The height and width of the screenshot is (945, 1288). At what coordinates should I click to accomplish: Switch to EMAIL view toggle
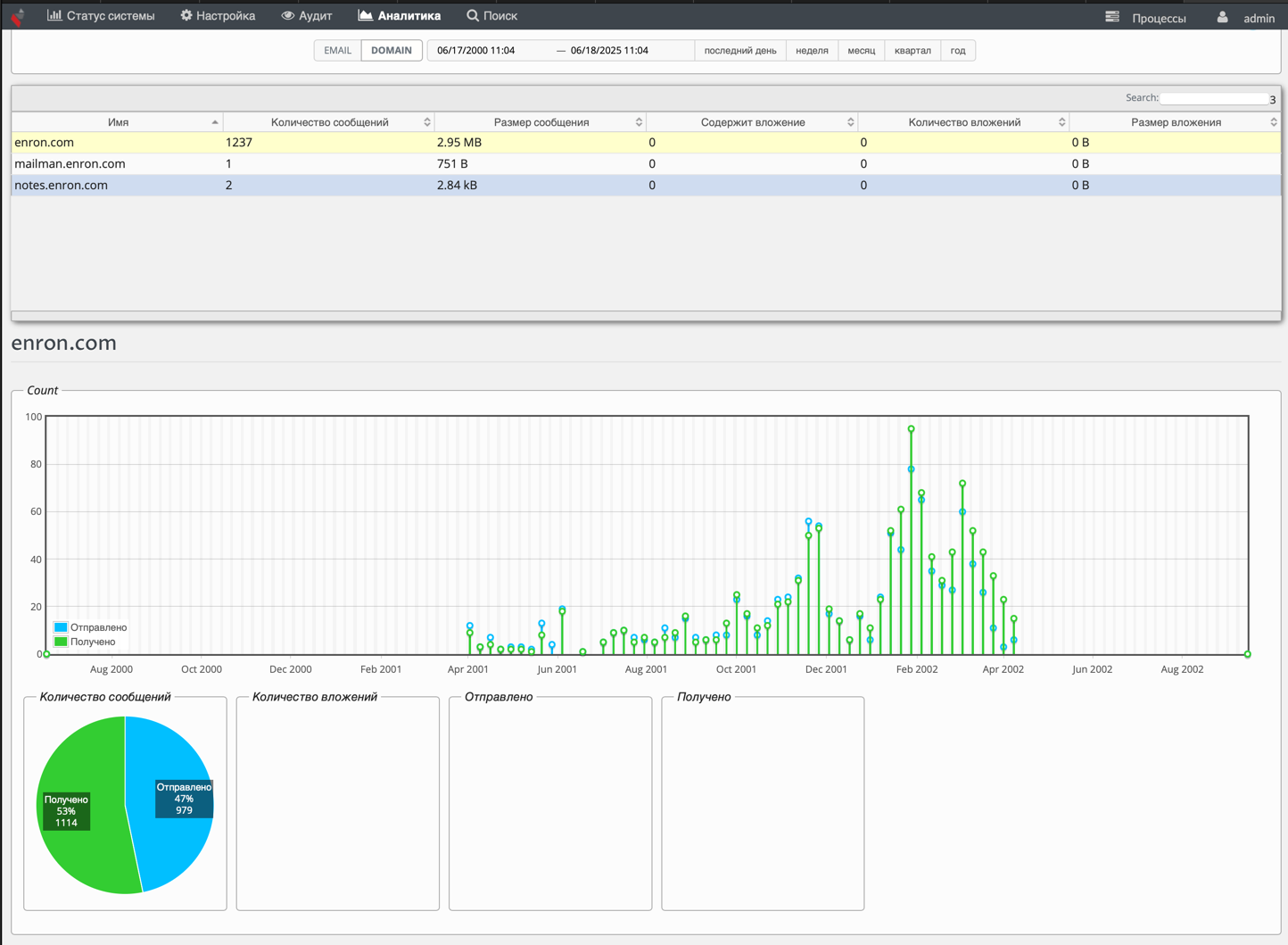pos(337,51)
